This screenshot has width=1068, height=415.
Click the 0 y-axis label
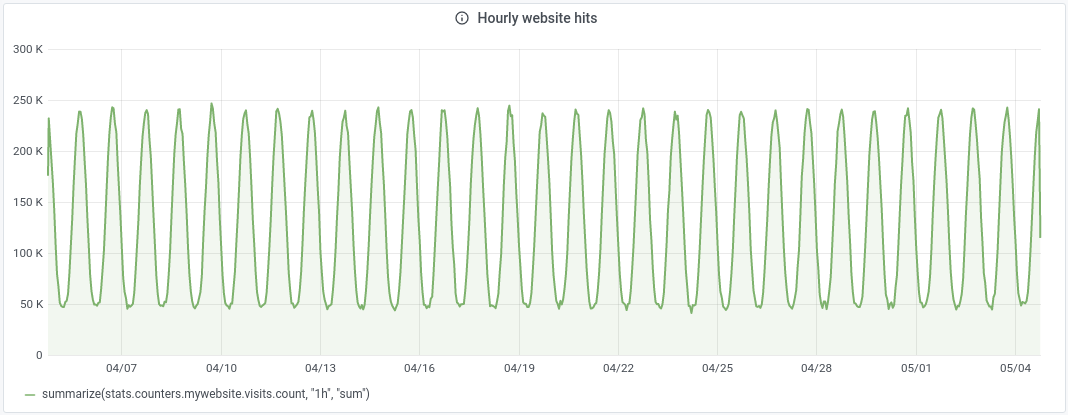(39, 355)
